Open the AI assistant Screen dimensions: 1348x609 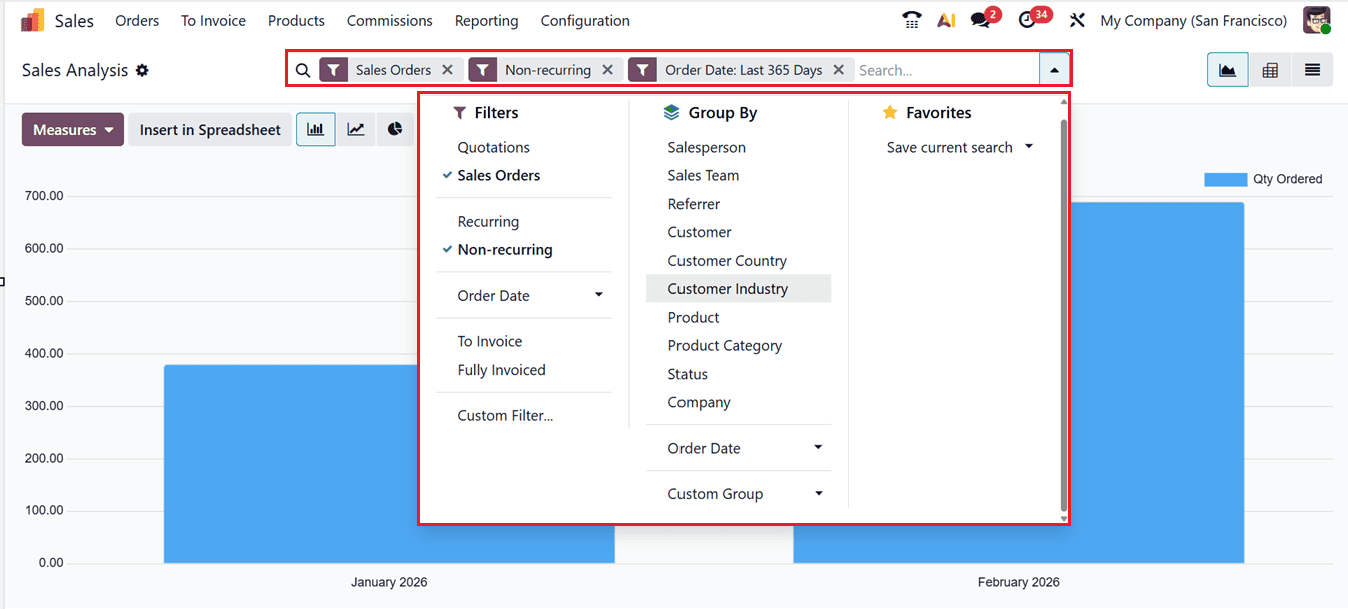pyautogui.click(x=945, y=19)
